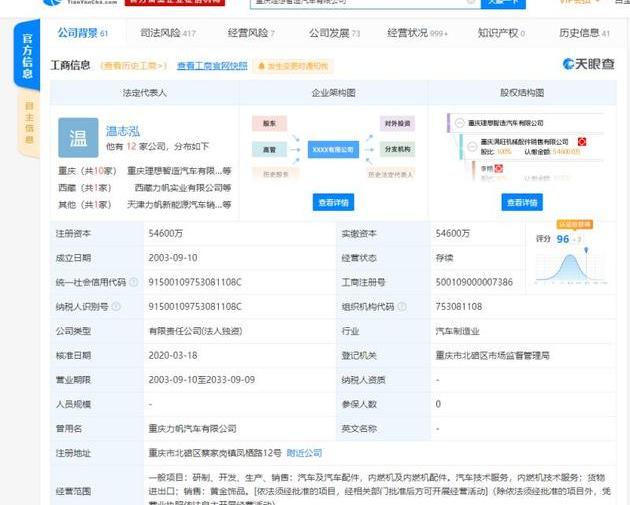Viewport: 630px width, 505px height.
Task: Open 西藏力帆实业有限公司 link
Action: pos(182,188)
